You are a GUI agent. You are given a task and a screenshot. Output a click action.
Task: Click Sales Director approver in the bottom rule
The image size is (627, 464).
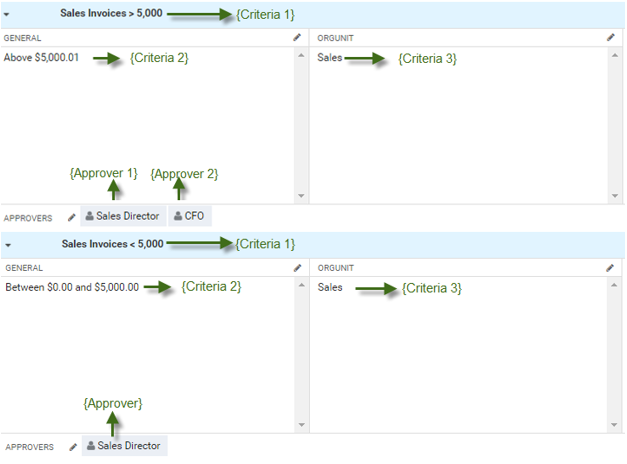123,446
